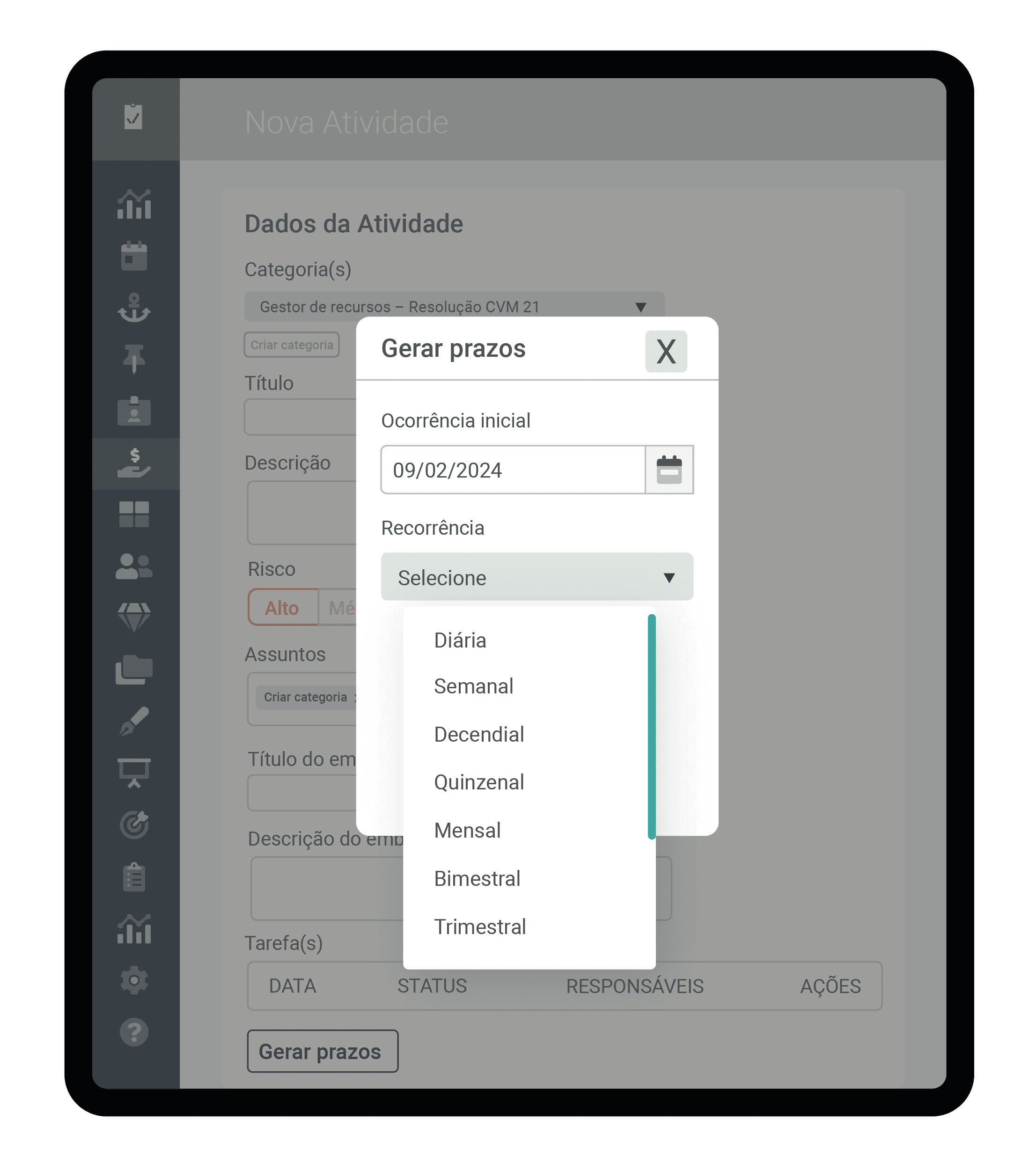
Task: Click the DATA column header
Action: pos(293,986)
